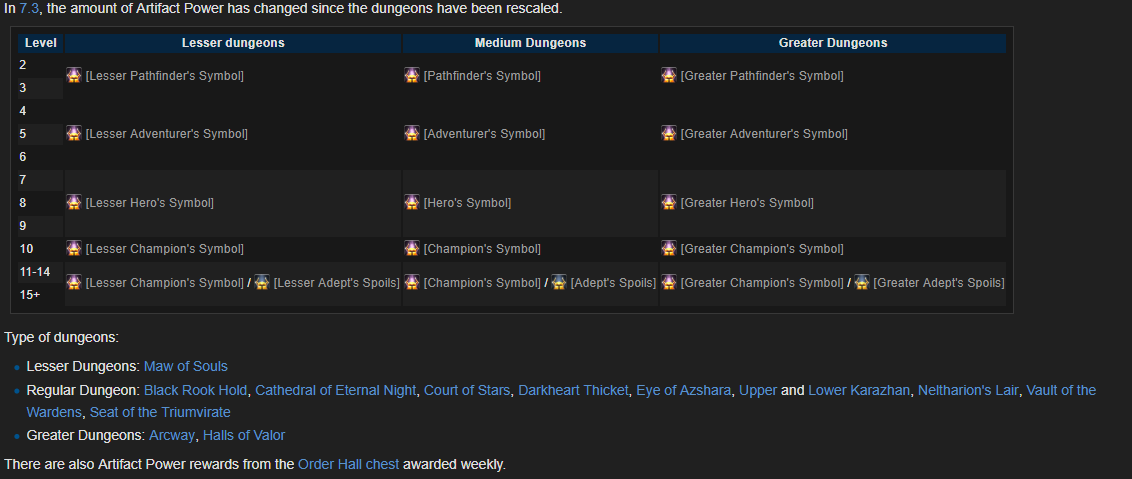Screen dimensions: 1132x479
Task: Select the Lesser Dungeons column header
Action: (x=233, y=43)
